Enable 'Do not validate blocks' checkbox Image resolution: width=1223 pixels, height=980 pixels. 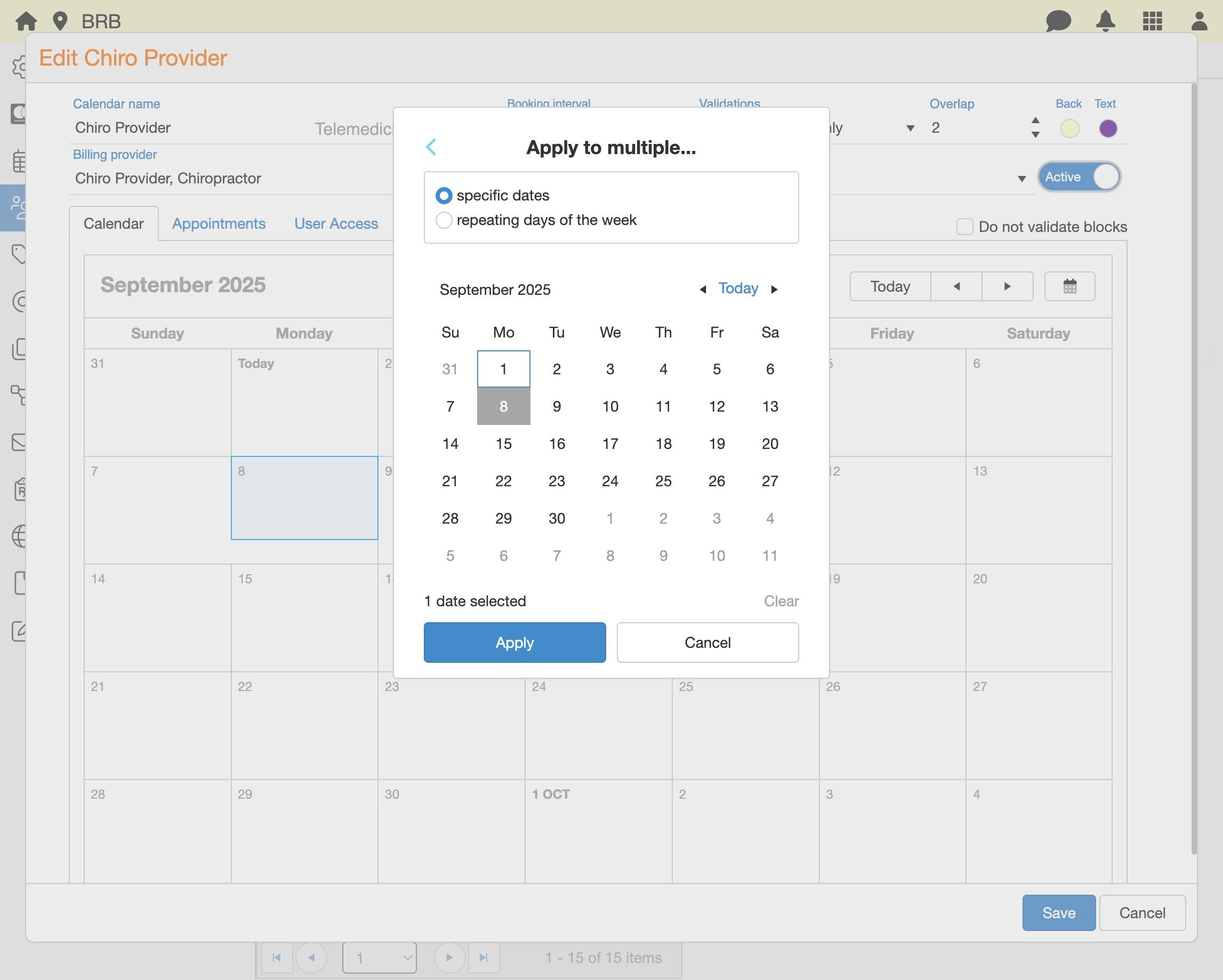(x=964, y=227)
